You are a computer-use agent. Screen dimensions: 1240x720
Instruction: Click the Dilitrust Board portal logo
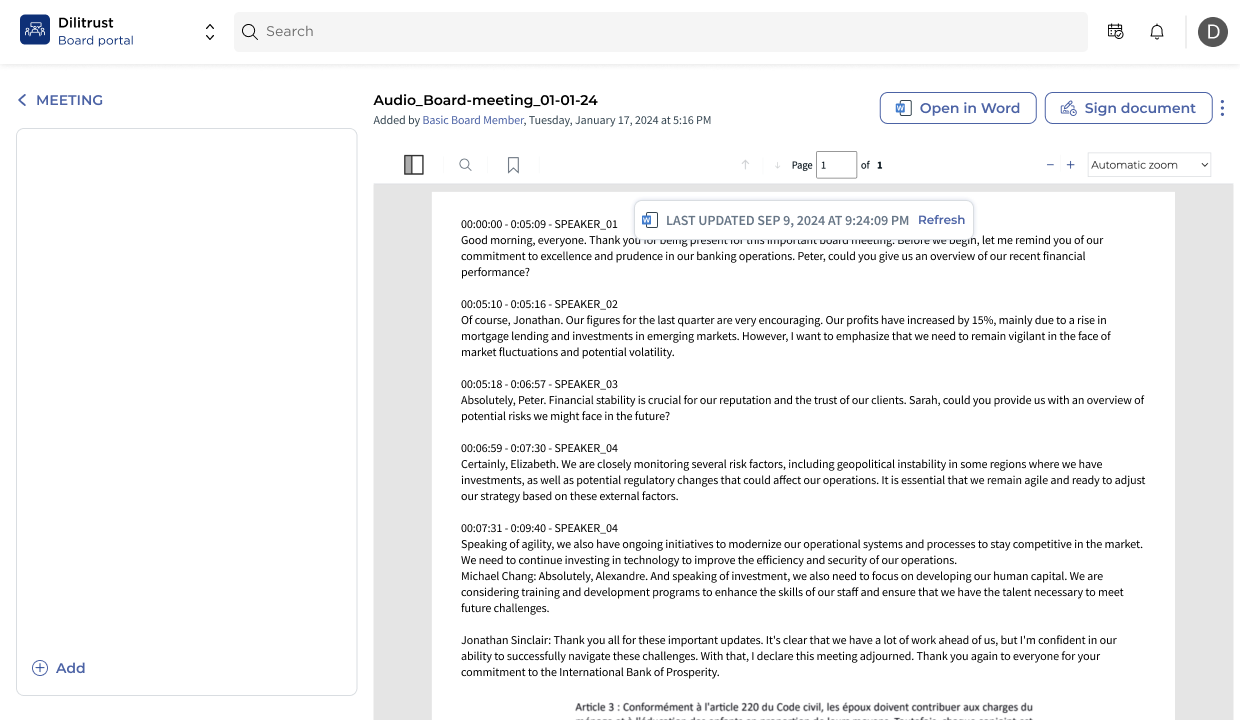[35, 30]
